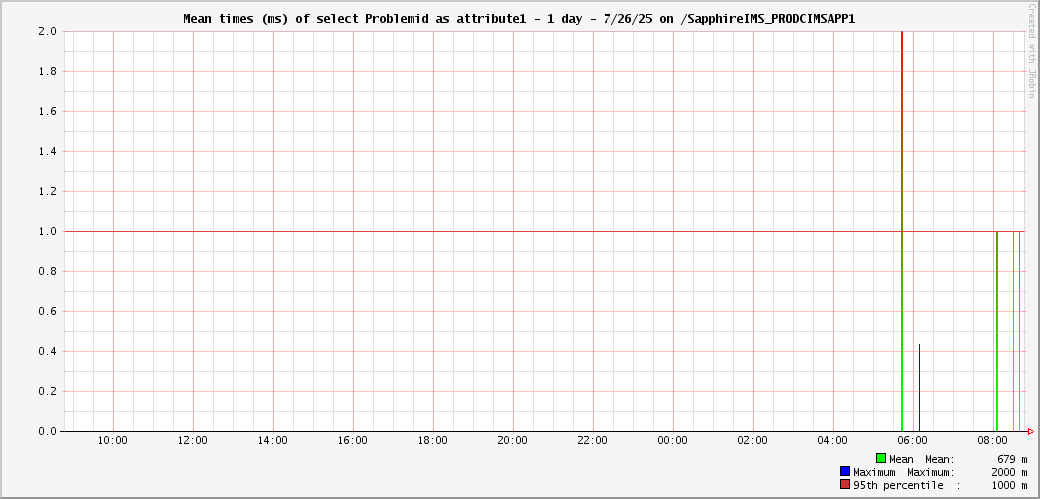Click the 00:00 x-axis label
1040x499 pixels.
click(673, 441)
